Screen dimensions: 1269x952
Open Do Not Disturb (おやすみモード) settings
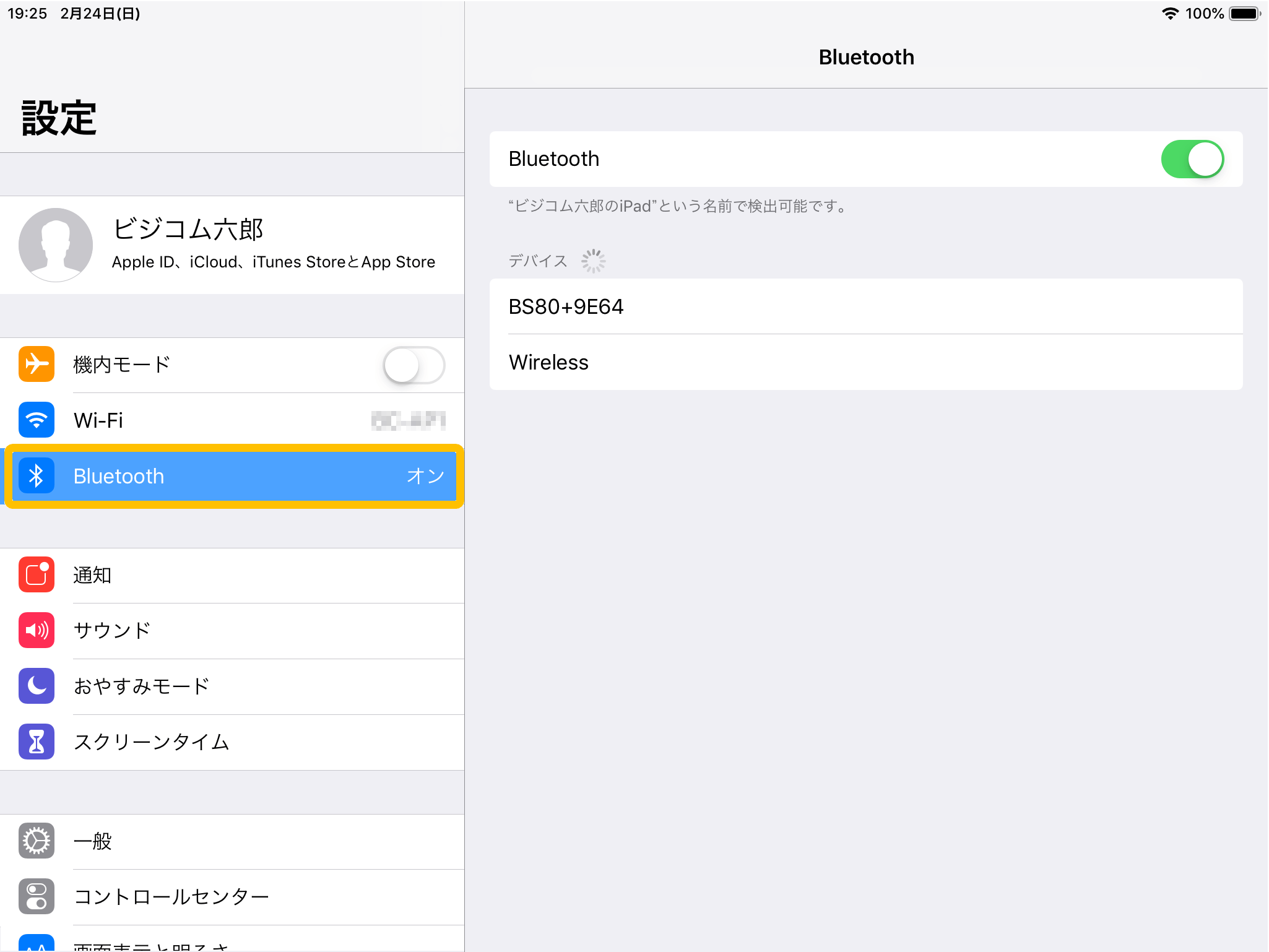(248, 686)
